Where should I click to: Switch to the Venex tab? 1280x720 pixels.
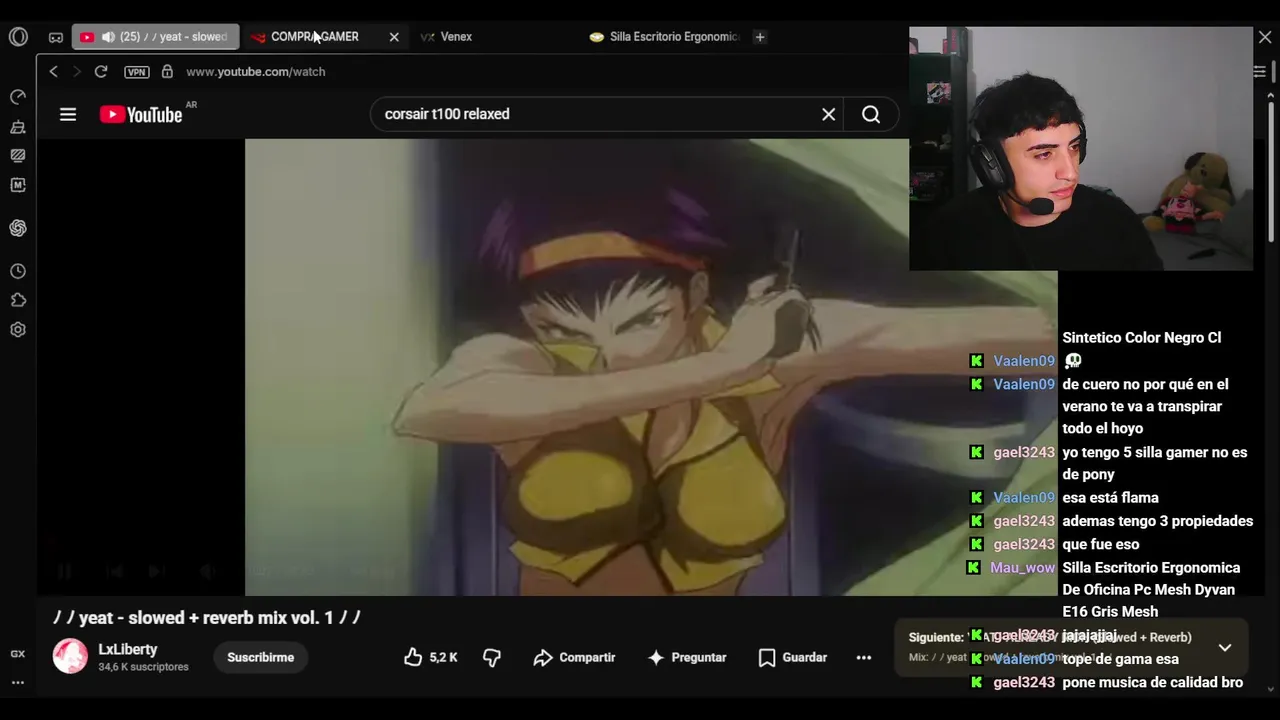pyautogui.click(x=456, y=37)
